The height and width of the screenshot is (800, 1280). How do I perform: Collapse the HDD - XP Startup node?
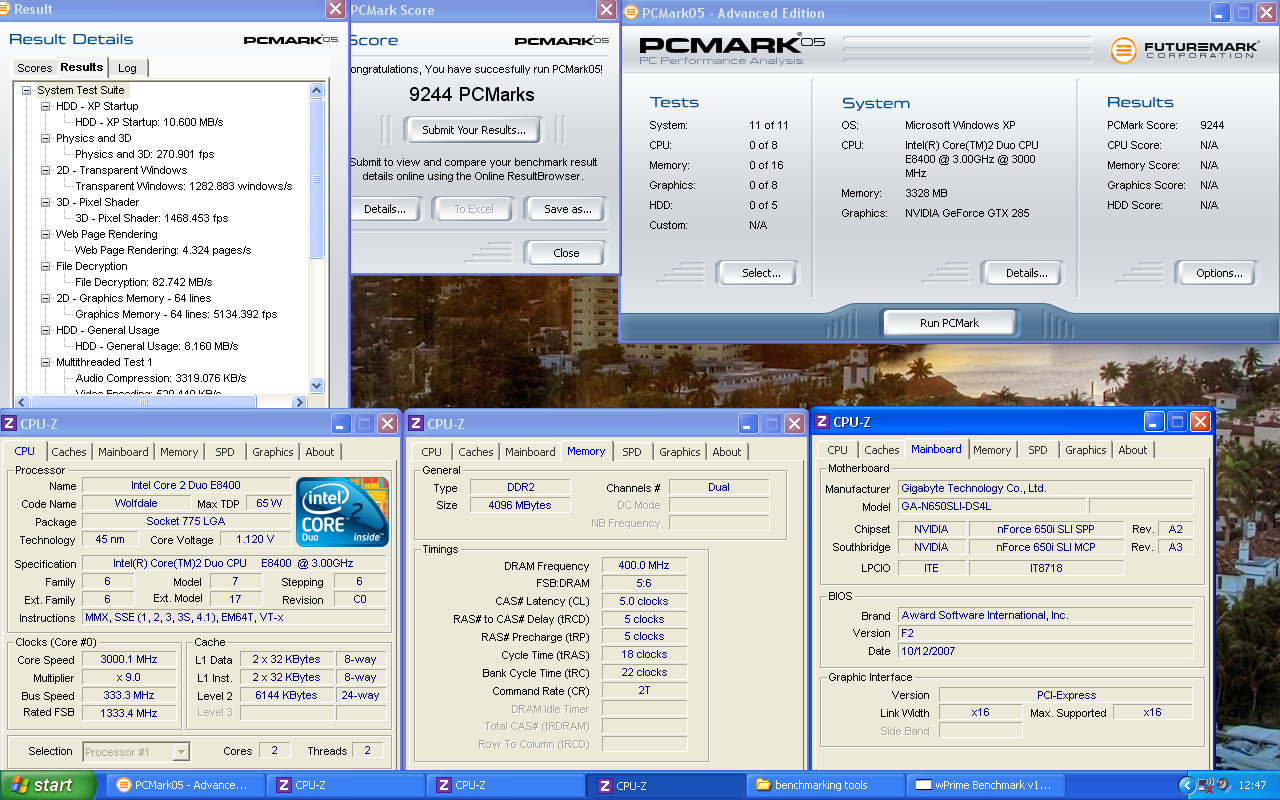46,106
